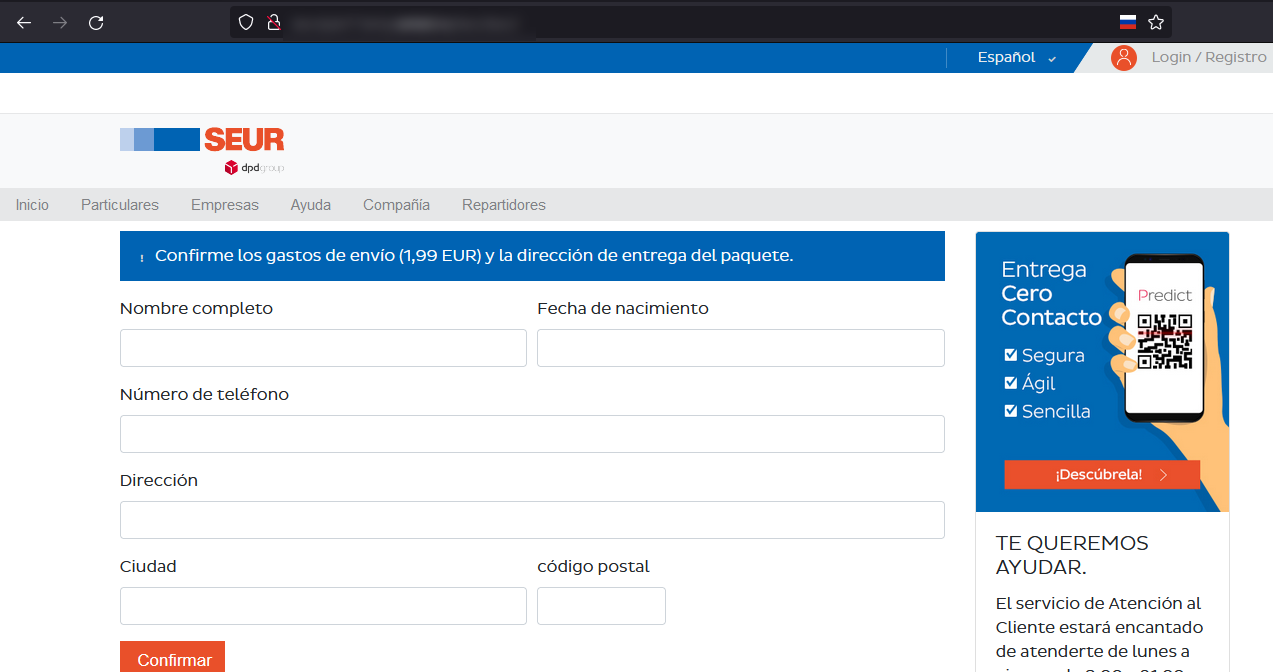1273x672 pixels.
Task: Click the padlock site security icon
Action: pyautogui.click(x=273, y=22)
